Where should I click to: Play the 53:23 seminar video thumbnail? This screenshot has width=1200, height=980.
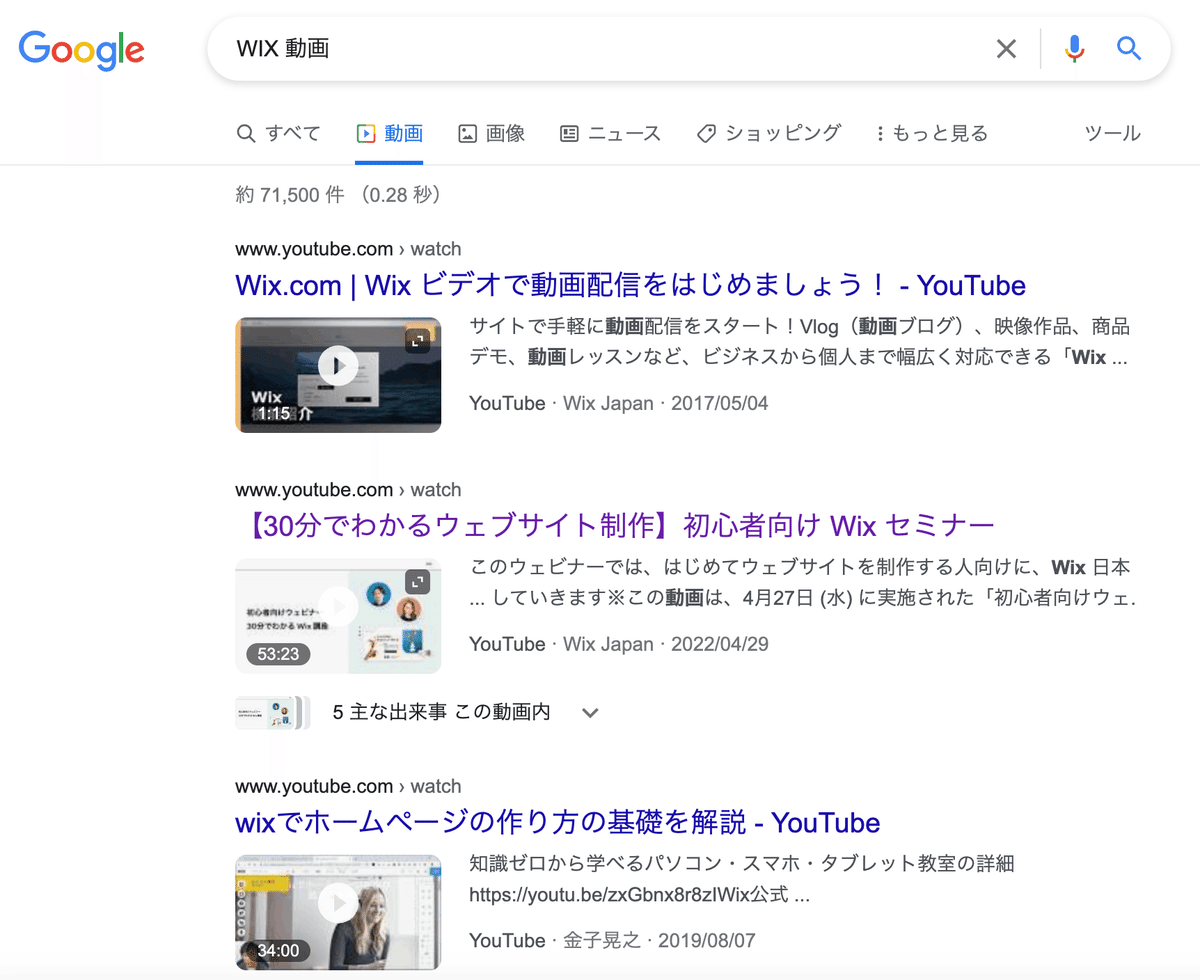point(338,615)
